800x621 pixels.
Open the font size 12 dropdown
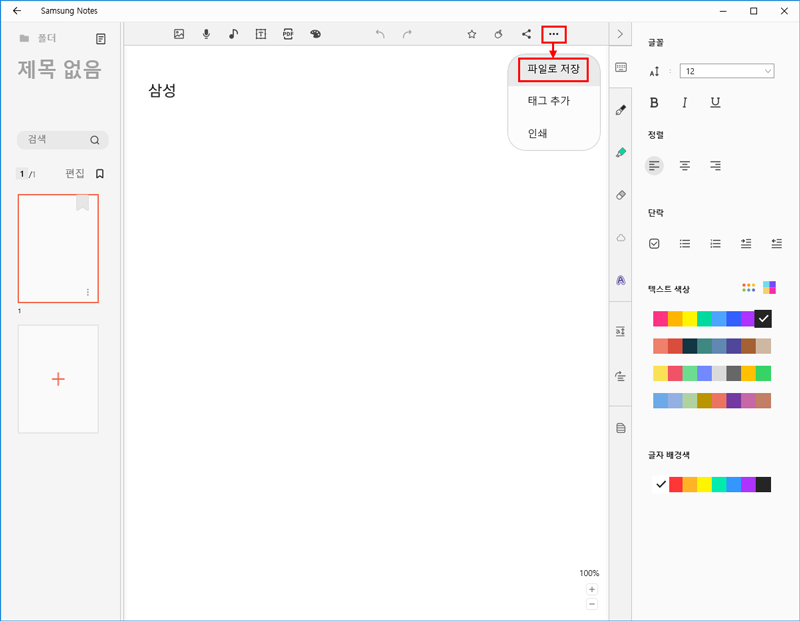[727, 71]
